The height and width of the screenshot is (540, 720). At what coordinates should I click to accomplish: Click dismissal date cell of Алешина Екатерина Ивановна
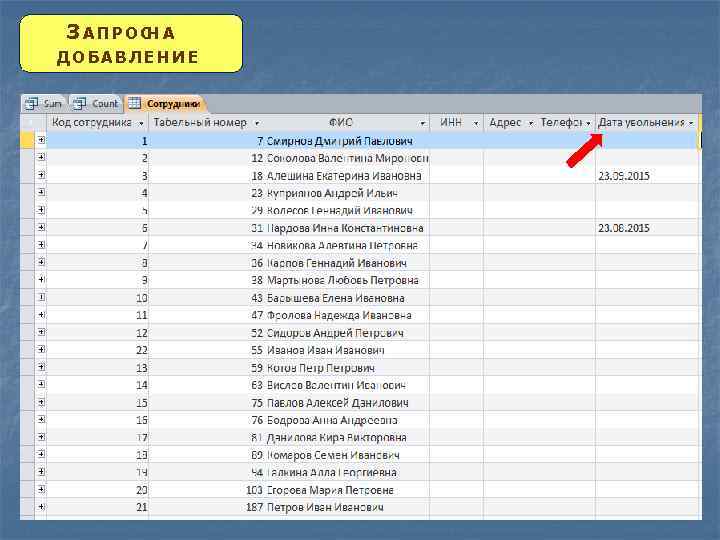click(x=647, y=175)
